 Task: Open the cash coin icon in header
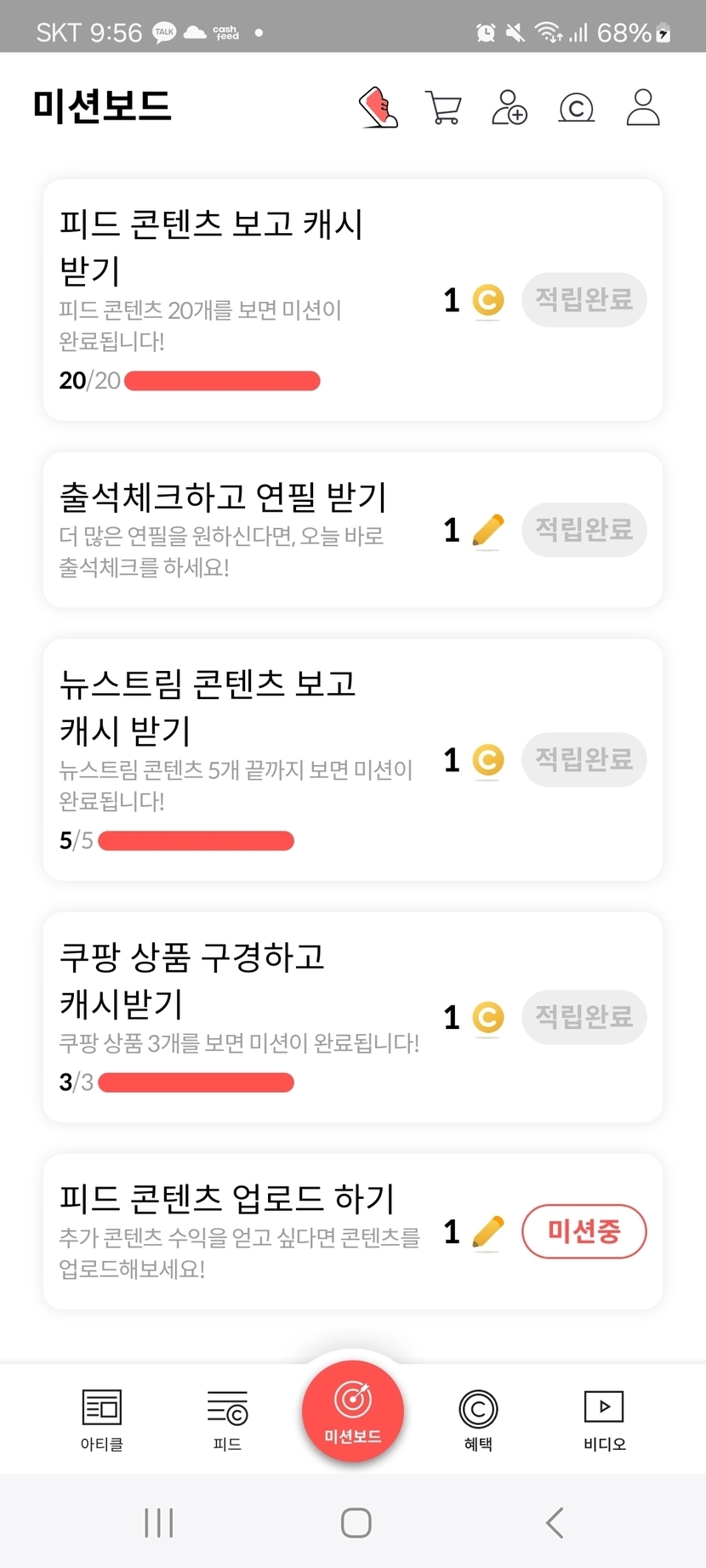(x=576, y=108)
